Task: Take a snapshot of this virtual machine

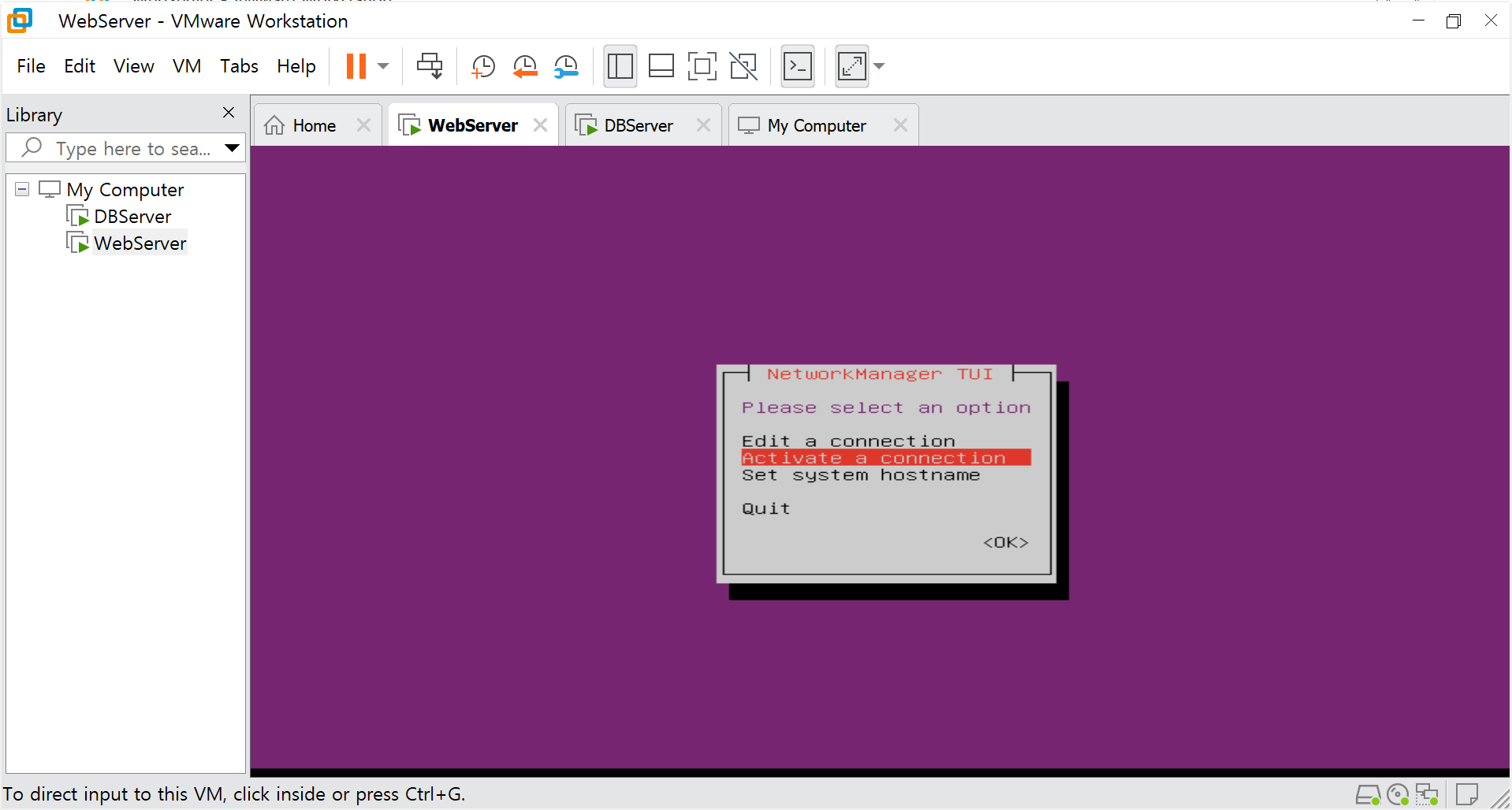Action: click(482, 66)
